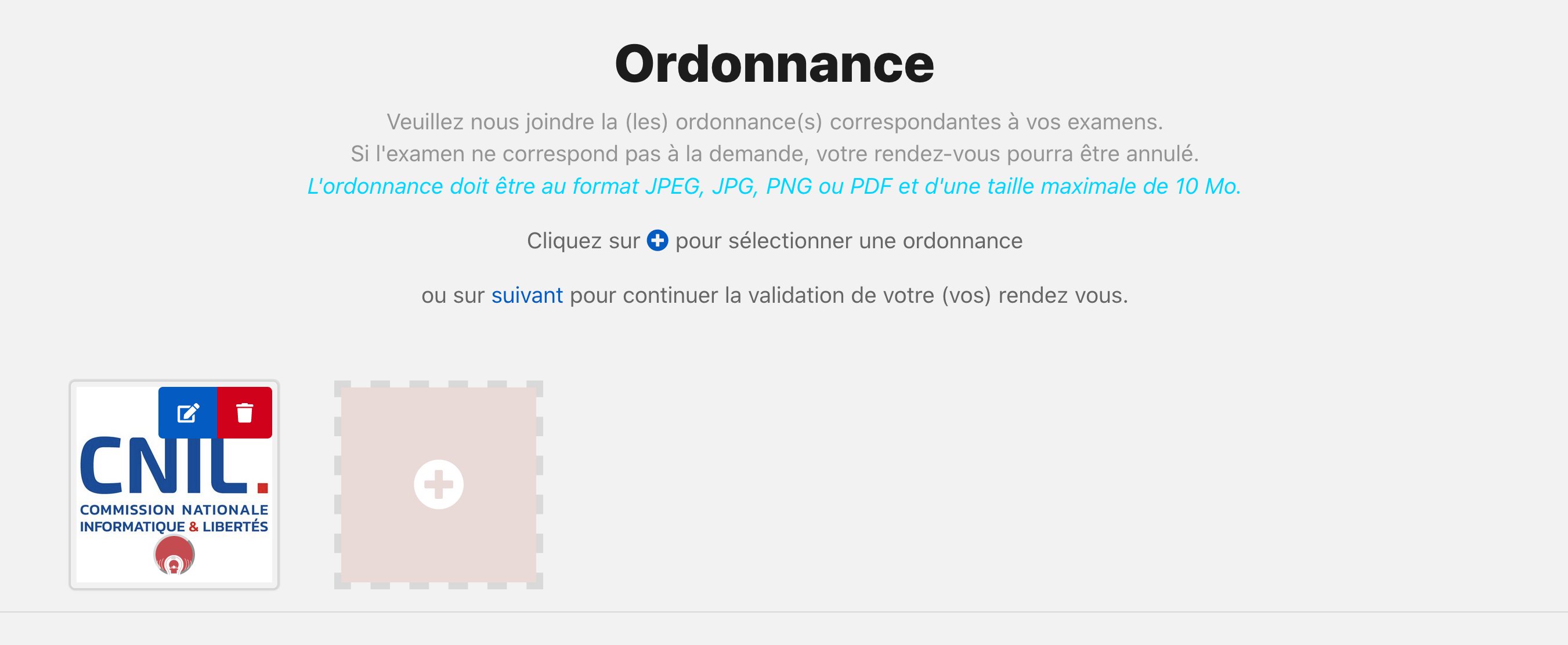
Task: Follow the "suivant" link
Action: click(526, 296)
